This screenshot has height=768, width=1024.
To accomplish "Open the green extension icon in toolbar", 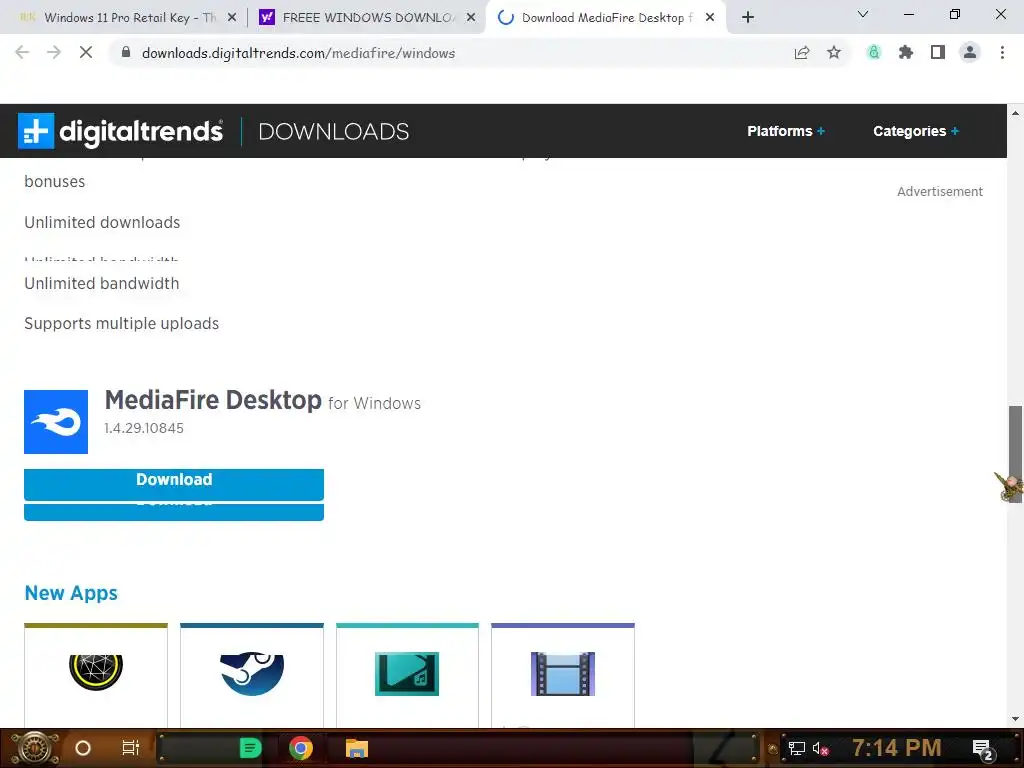I will pos(874,52).
